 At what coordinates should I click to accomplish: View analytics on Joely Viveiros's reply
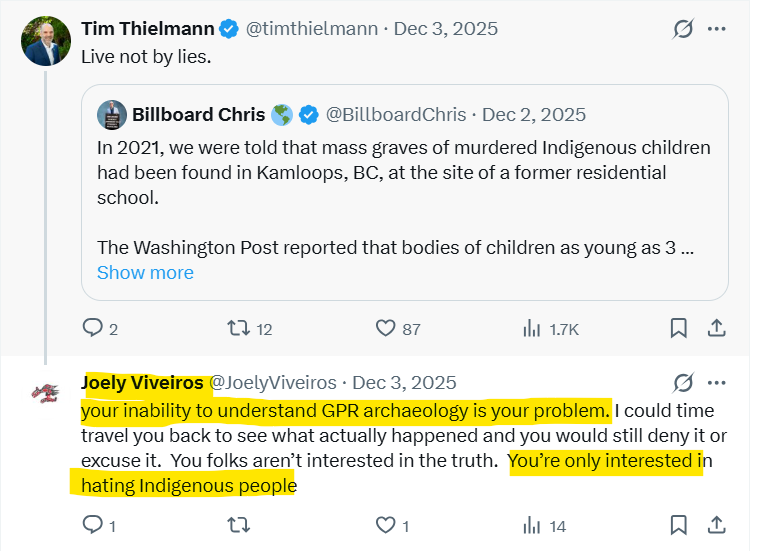[532, 525]
